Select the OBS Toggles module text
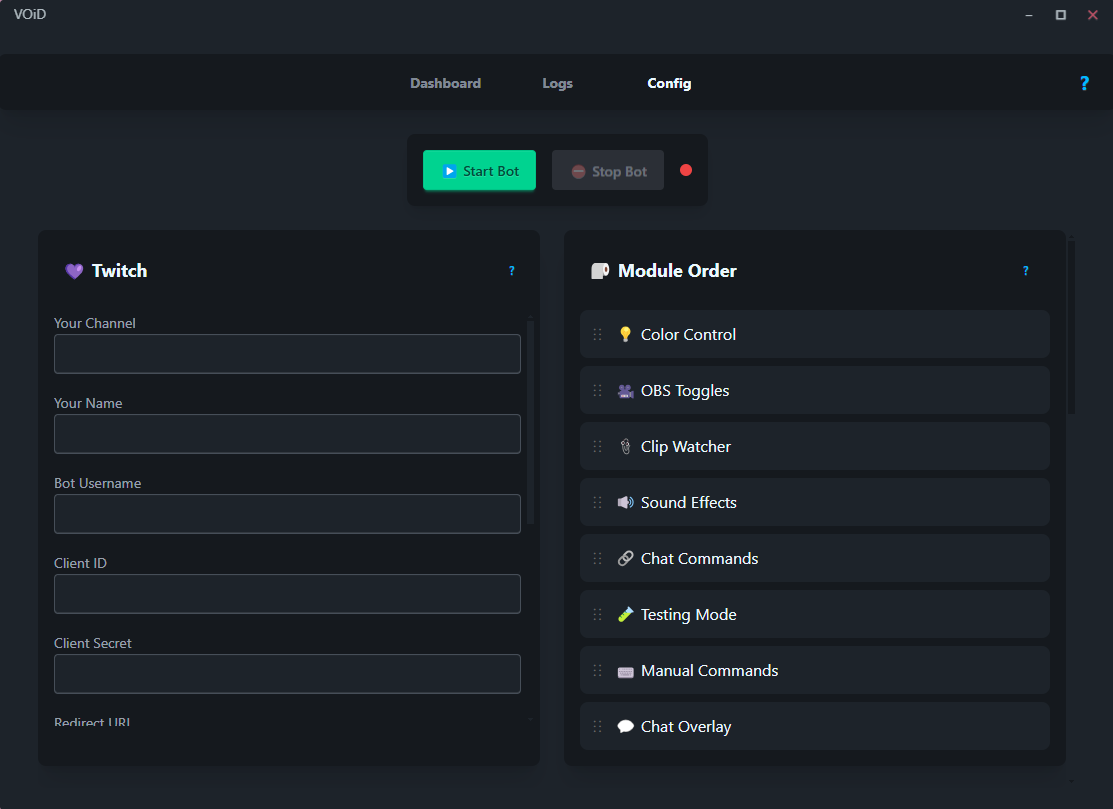The height and width of the screenshot is (809, 1113). coord(685,391)
